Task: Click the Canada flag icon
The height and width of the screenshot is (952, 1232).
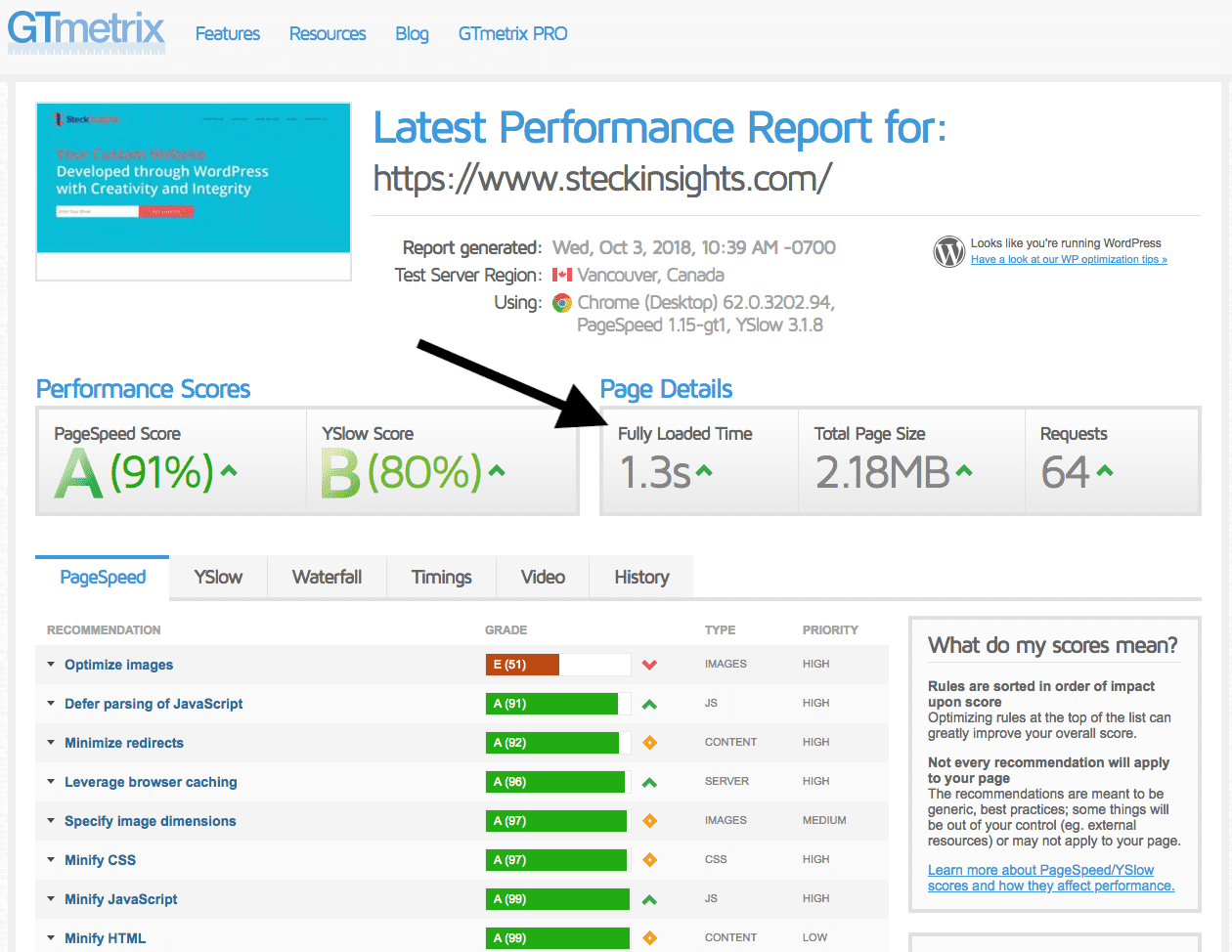Action: pos(562,275)
